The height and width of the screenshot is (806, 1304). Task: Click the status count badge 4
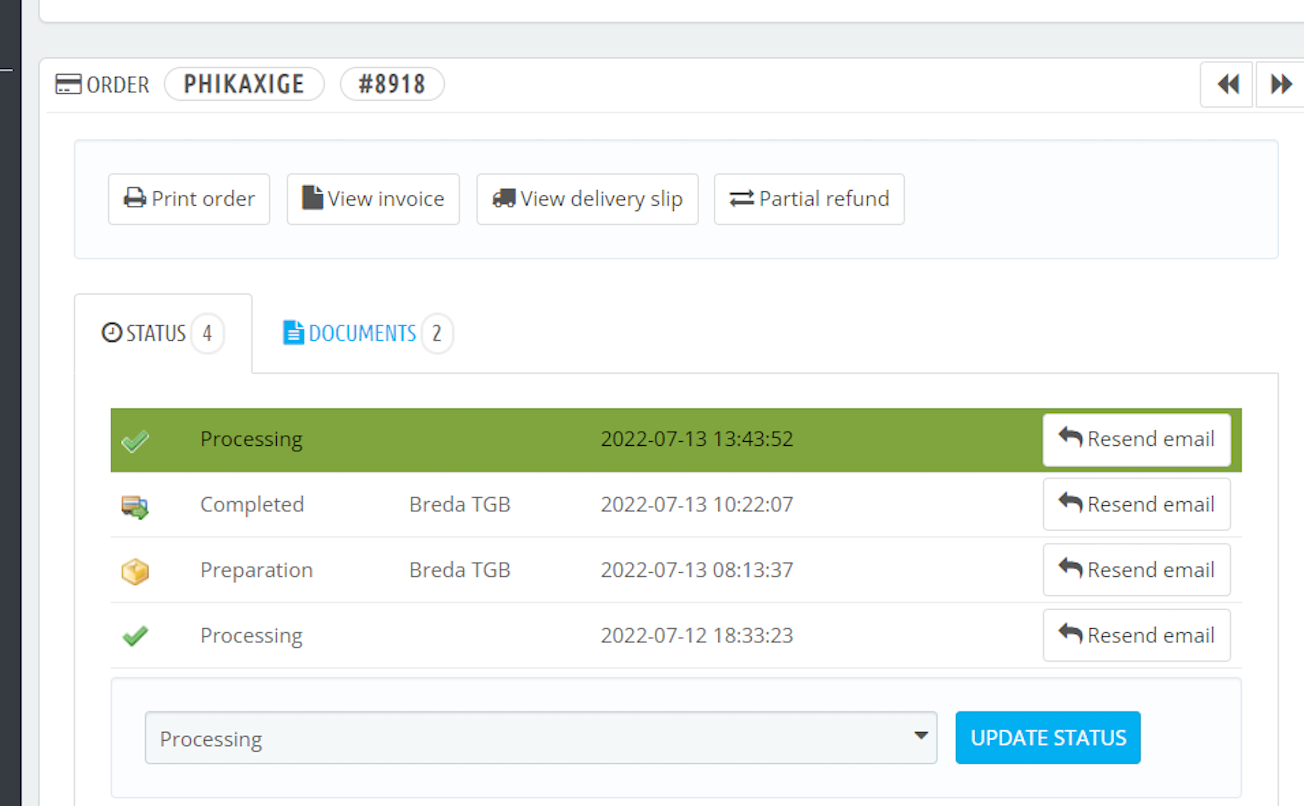[x=207, y=334]
